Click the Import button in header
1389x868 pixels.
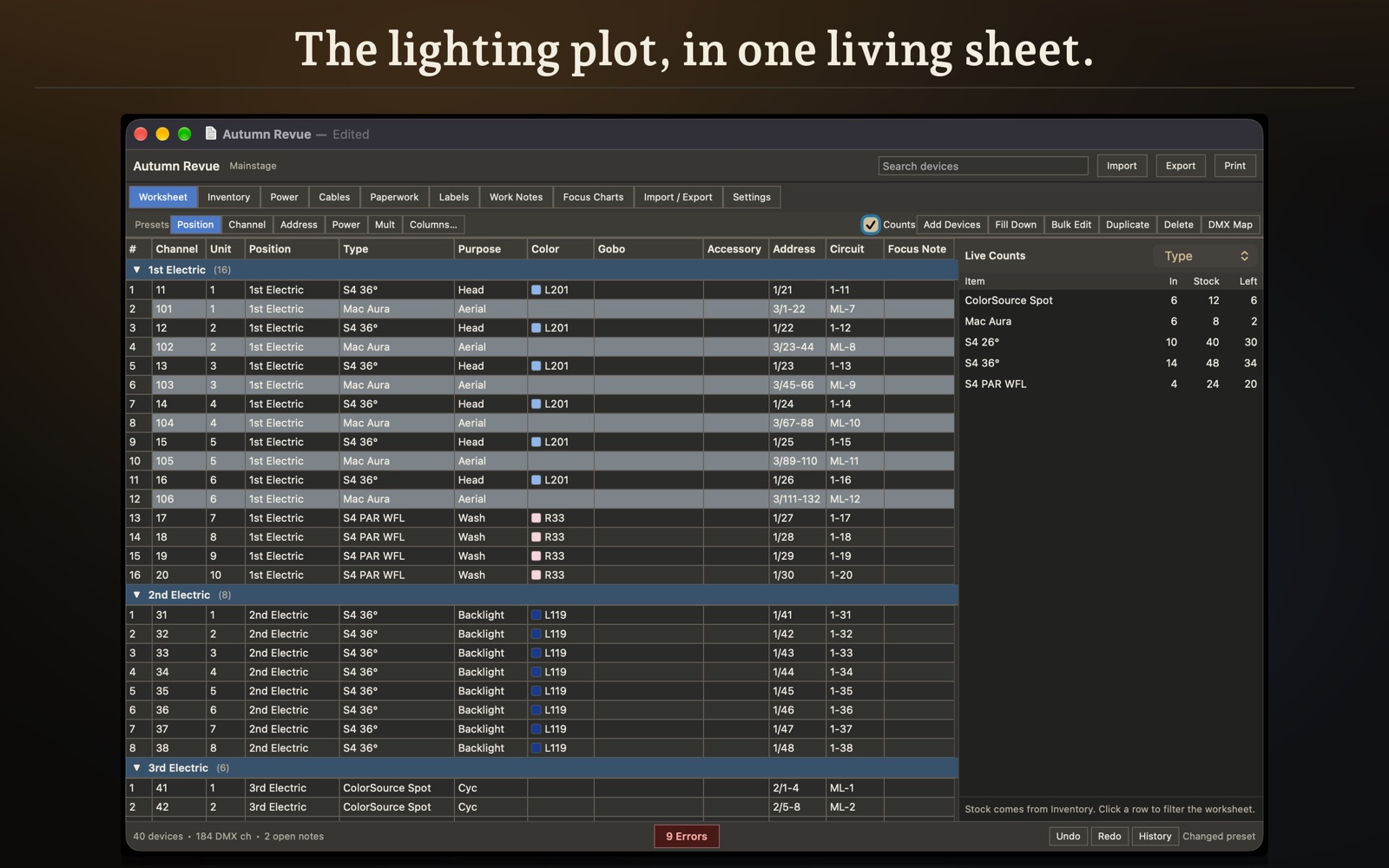click(1122, 166)
